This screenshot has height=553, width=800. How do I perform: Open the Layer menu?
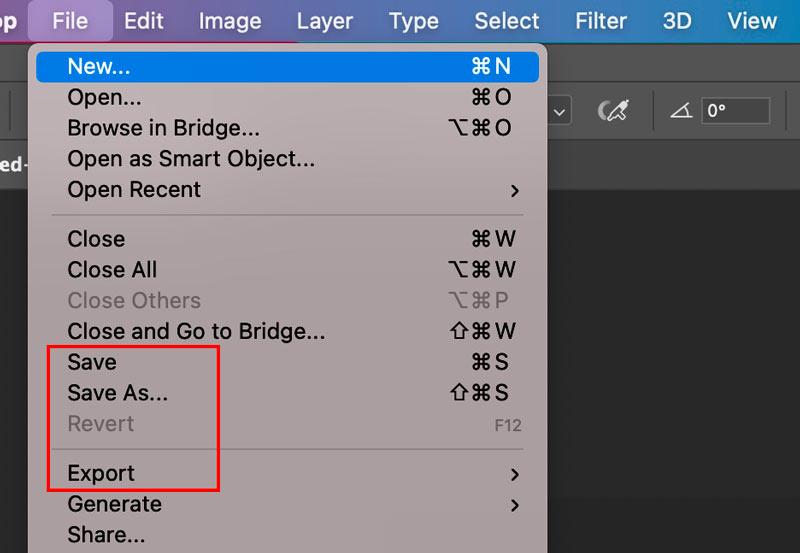coord(325,21)
